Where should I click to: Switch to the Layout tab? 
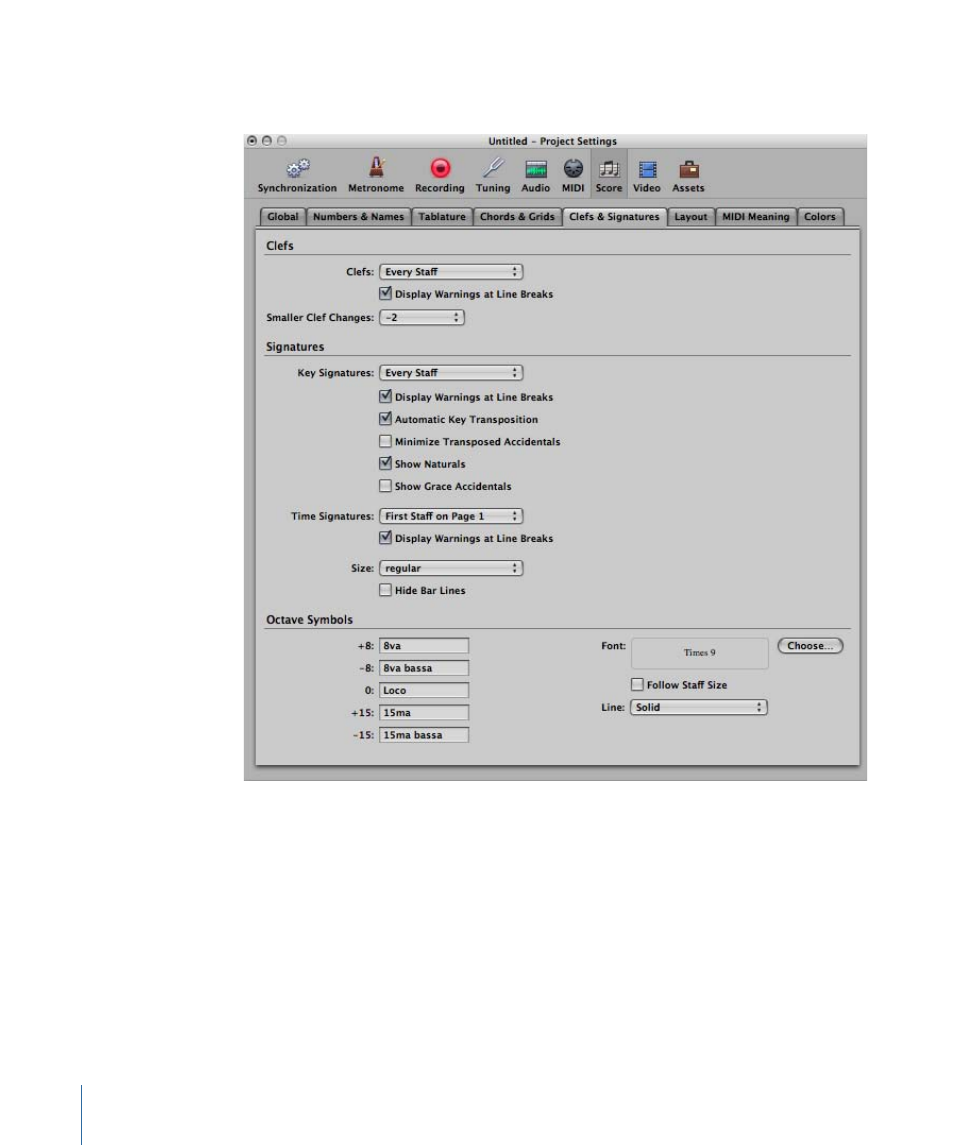(x=690, y=217)
